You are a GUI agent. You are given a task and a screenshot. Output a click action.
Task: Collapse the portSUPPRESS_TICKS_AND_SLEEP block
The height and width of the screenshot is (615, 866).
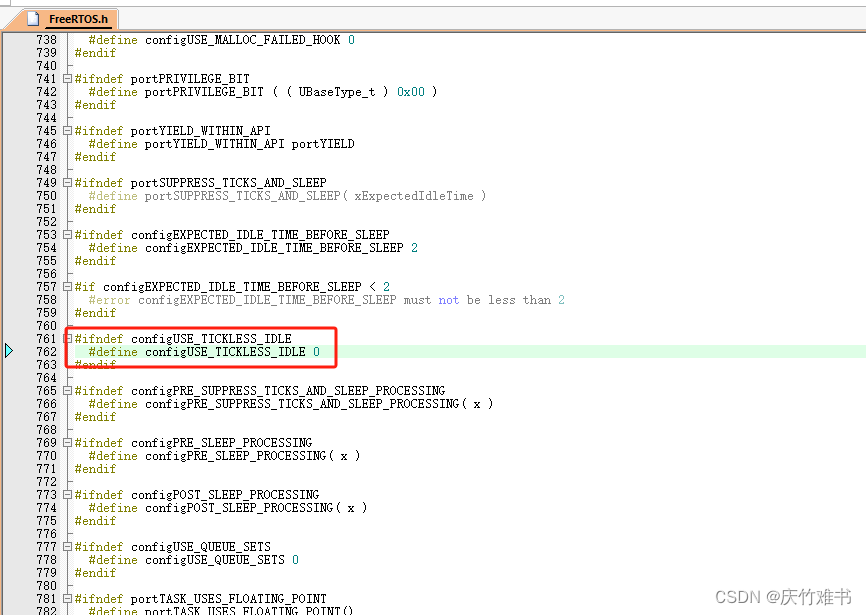tap(66, 183)
